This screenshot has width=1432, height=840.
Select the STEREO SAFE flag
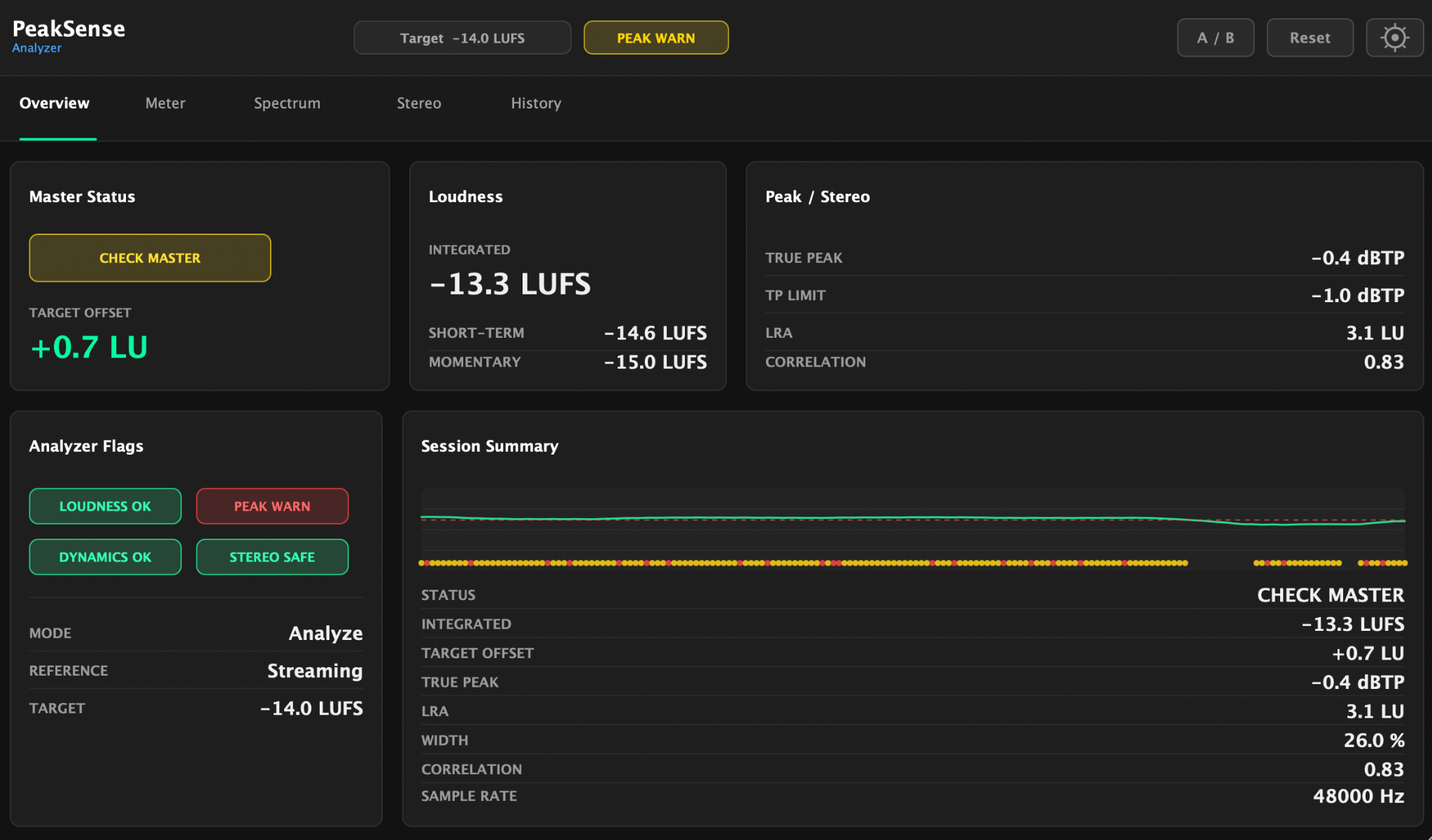(x=272, y=557)
